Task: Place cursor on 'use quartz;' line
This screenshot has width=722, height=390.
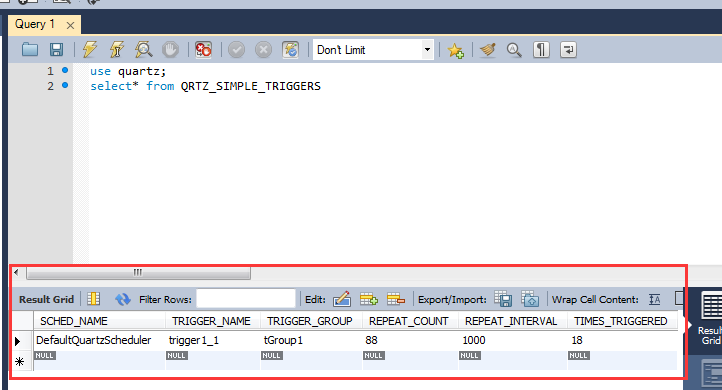Action: point(128,71)
